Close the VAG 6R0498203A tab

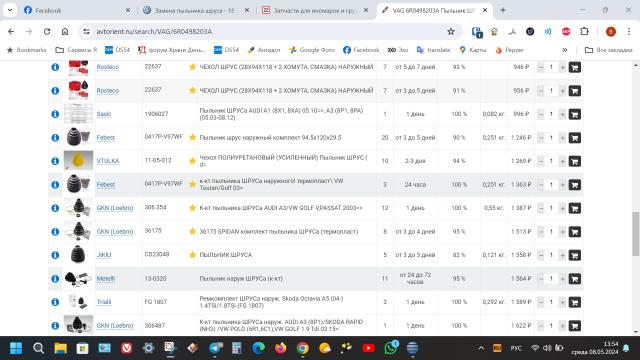pos(485,10)
